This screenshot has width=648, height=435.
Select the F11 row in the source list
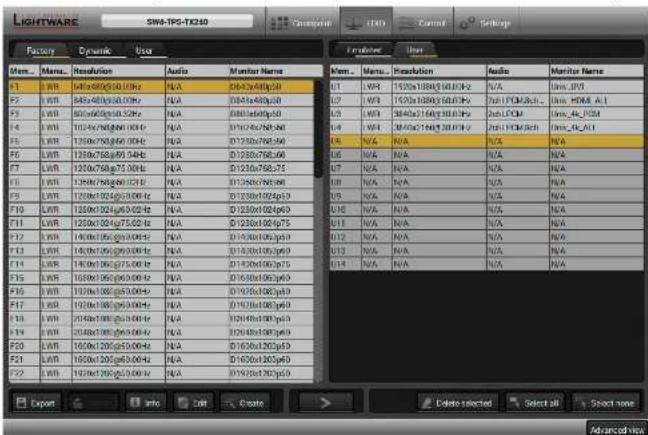point(161,223)
